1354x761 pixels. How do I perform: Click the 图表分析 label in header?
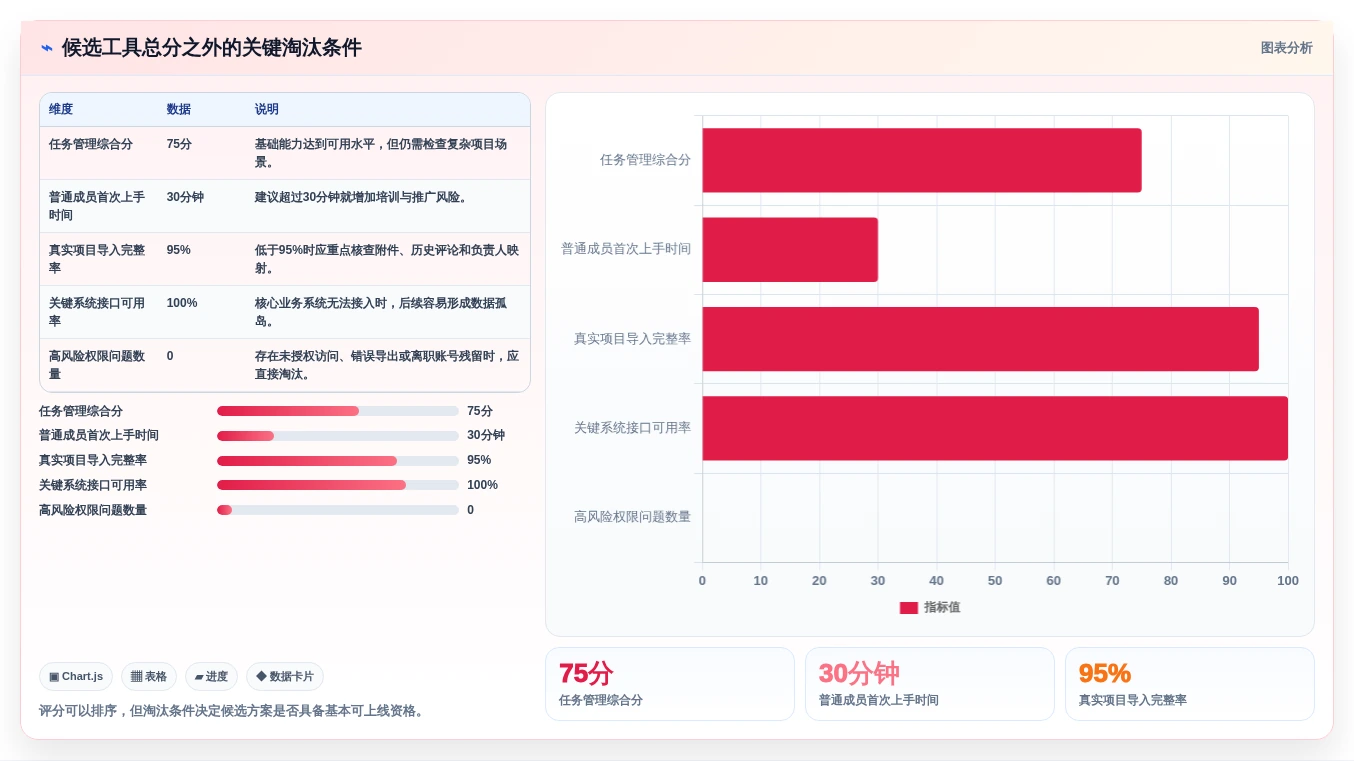[1286, 48]
